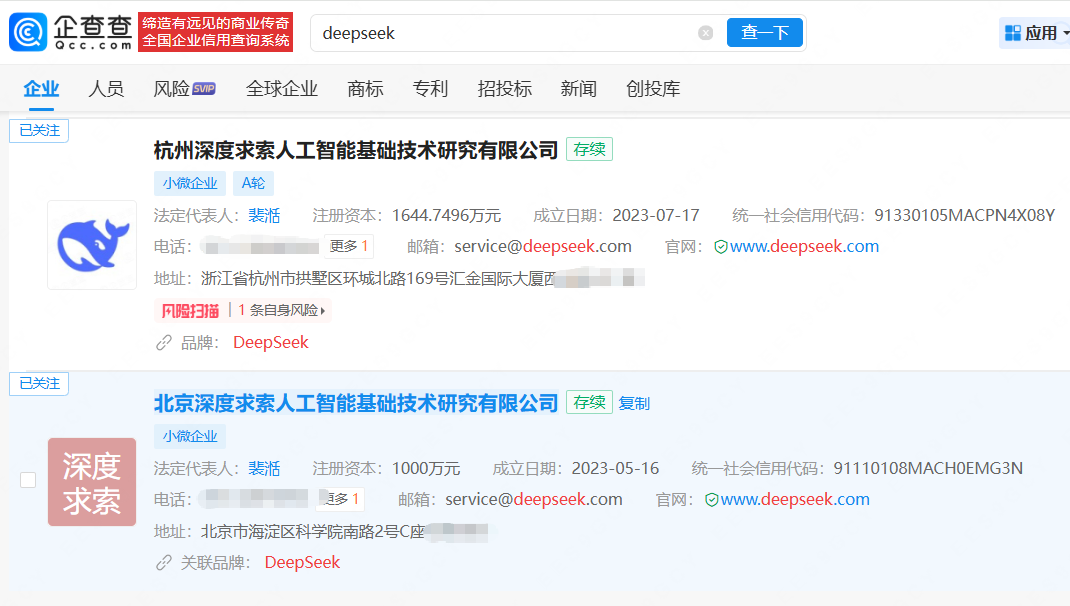1070x606 pixels.
Task: Toggle 已关注 for the Hangzhou company
Action: click(x=39, y=130)
